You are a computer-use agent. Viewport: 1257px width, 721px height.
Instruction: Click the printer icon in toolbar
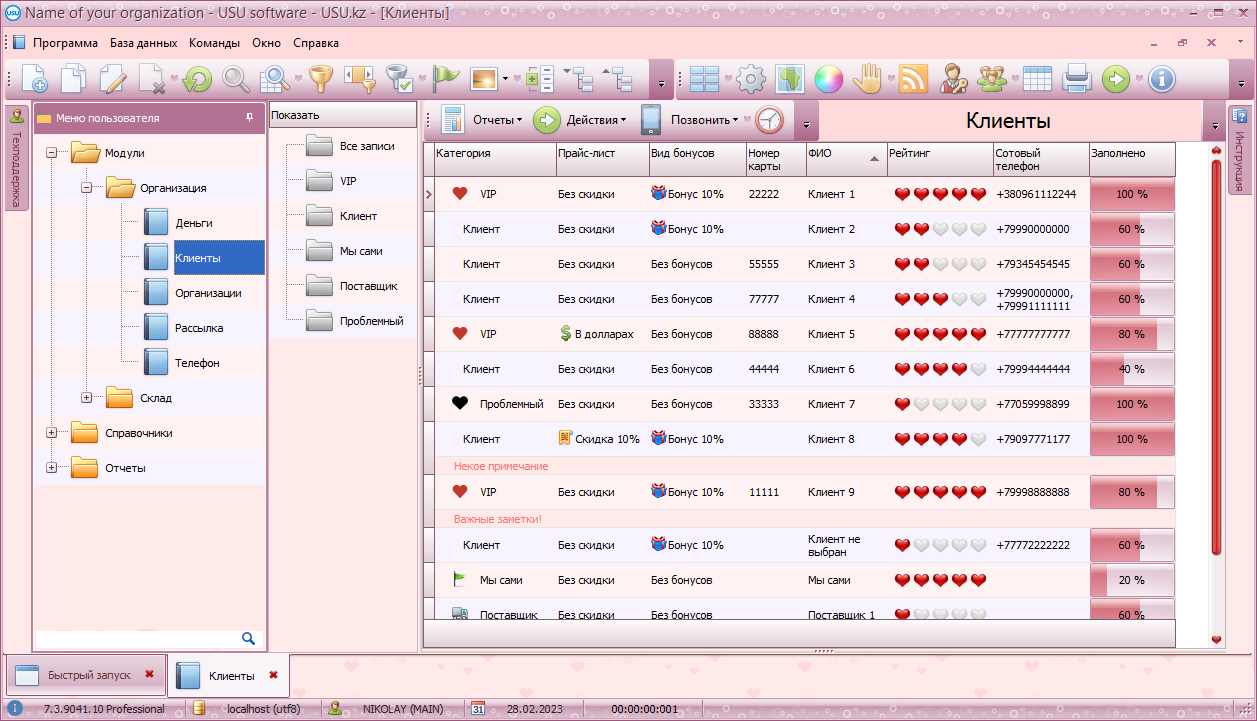click(1076, 78)
